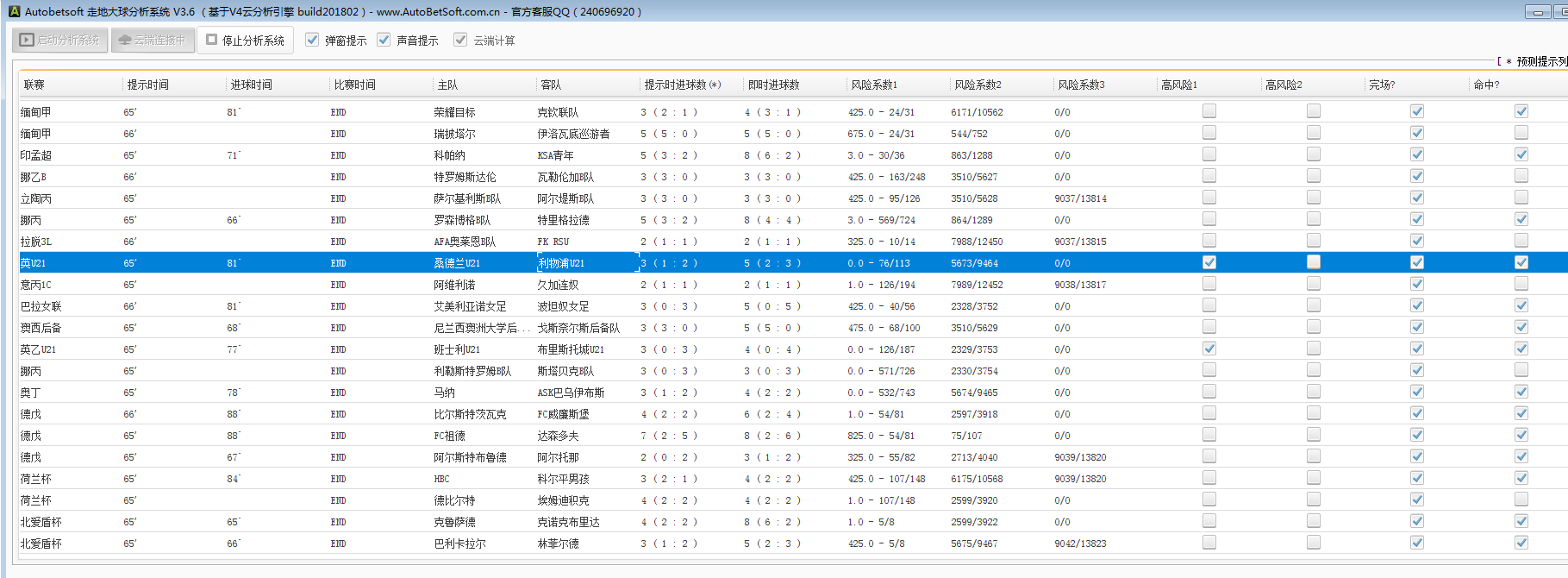Tick 命中? checkbox for 瑞披塔尔 row
Viewport: 1568px width, 578px height.
1521,133
